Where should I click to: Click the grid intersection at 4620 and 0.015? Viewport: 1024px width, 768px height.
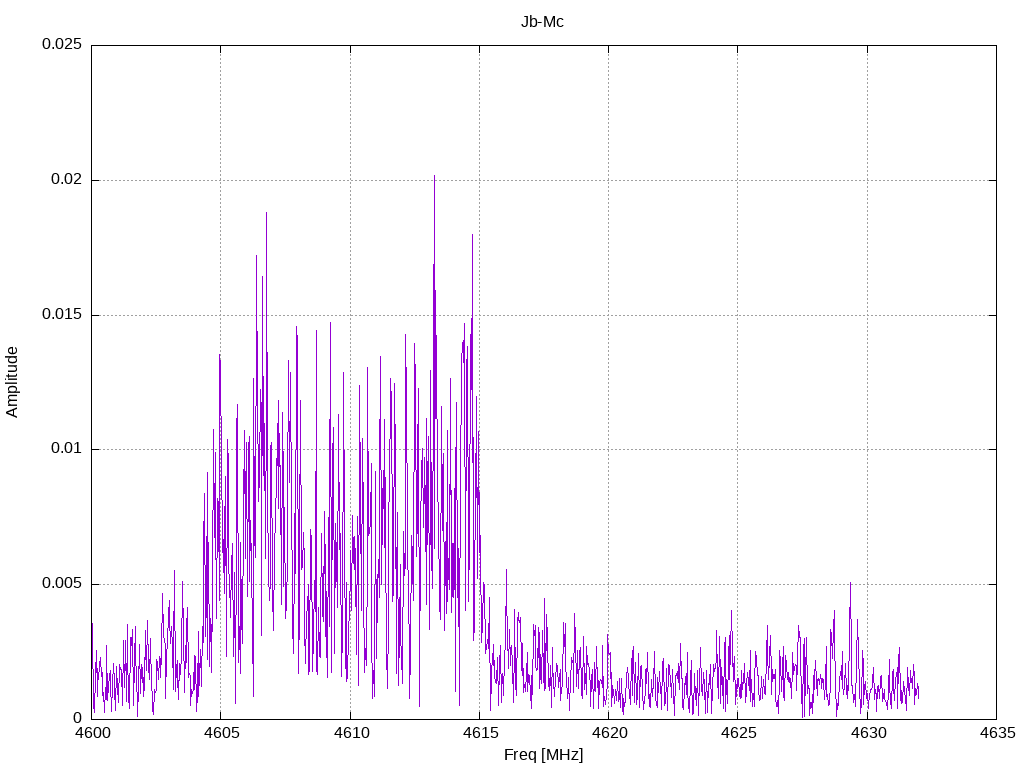[608, 315]
